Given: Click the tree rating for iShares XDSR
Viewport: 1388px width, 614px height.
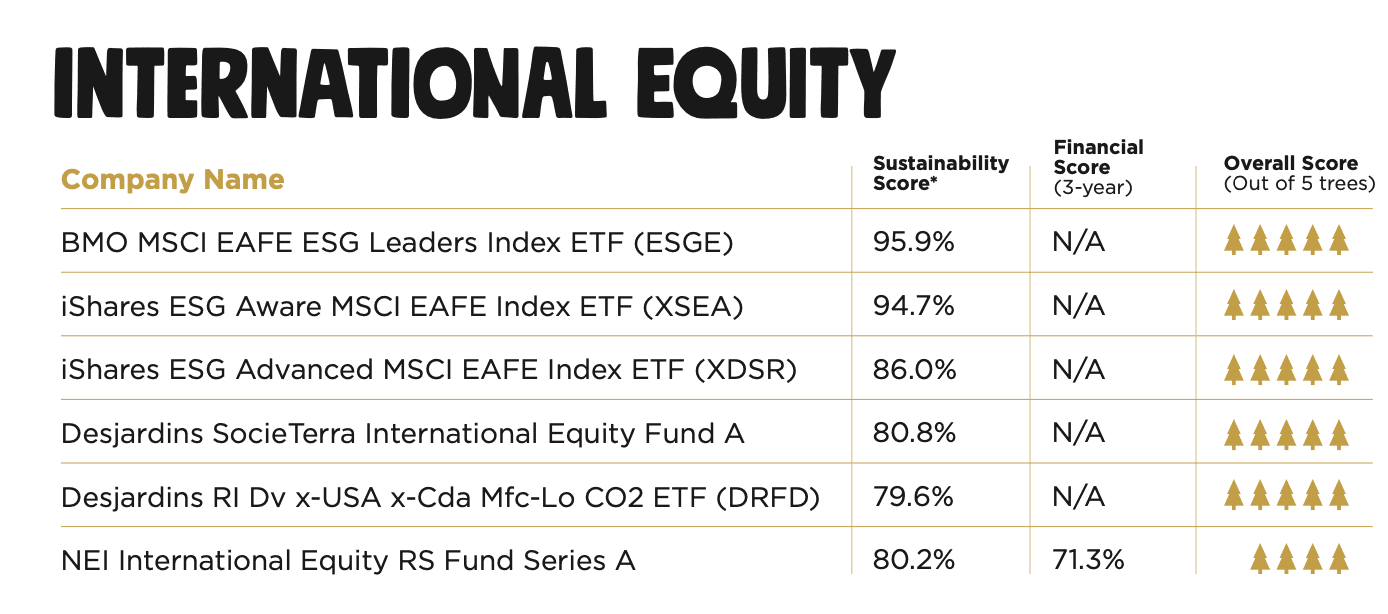Looking at the screenshot, I should pyautogui.click(x=1287, y=370).
